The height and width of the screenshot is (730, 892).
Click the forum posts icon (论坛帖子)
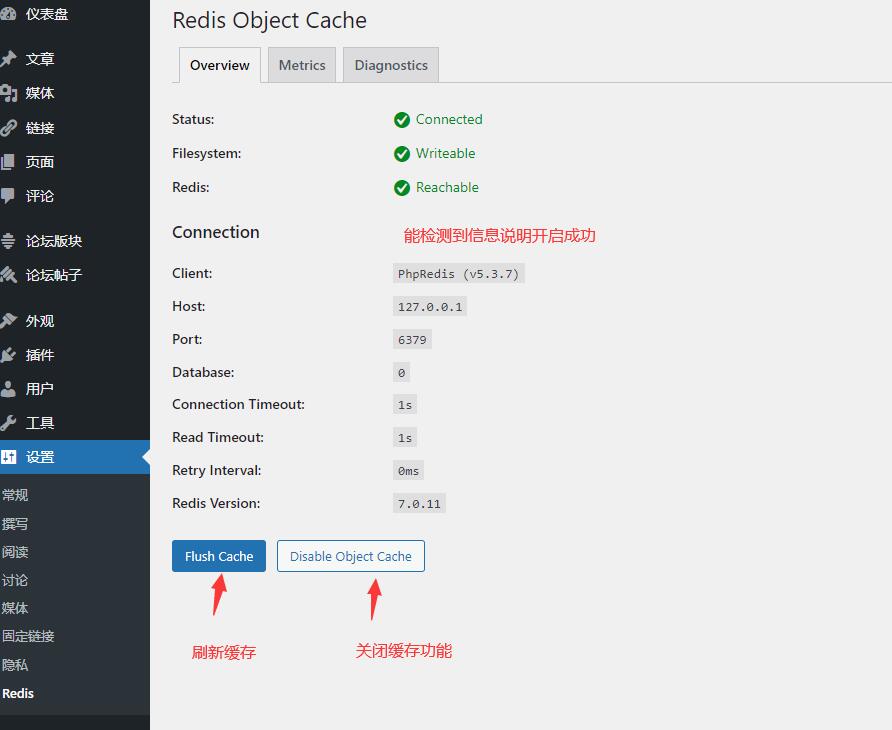[x=8, y=275]
